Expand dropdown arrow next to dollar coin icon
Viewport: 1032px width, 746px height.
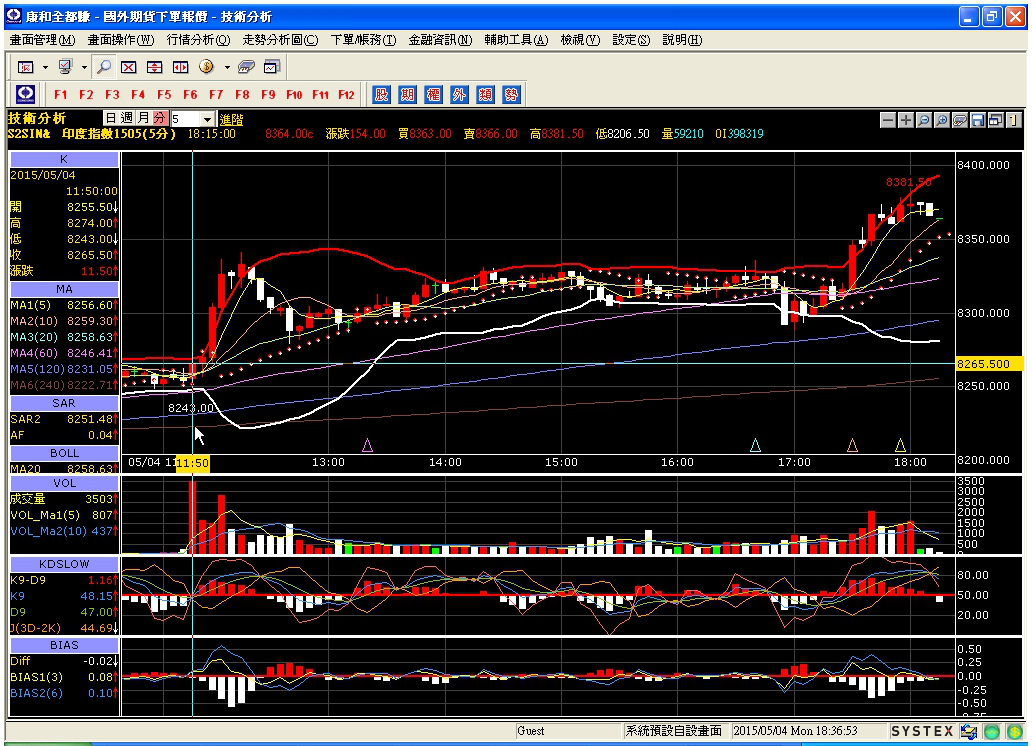click(227, 67)
